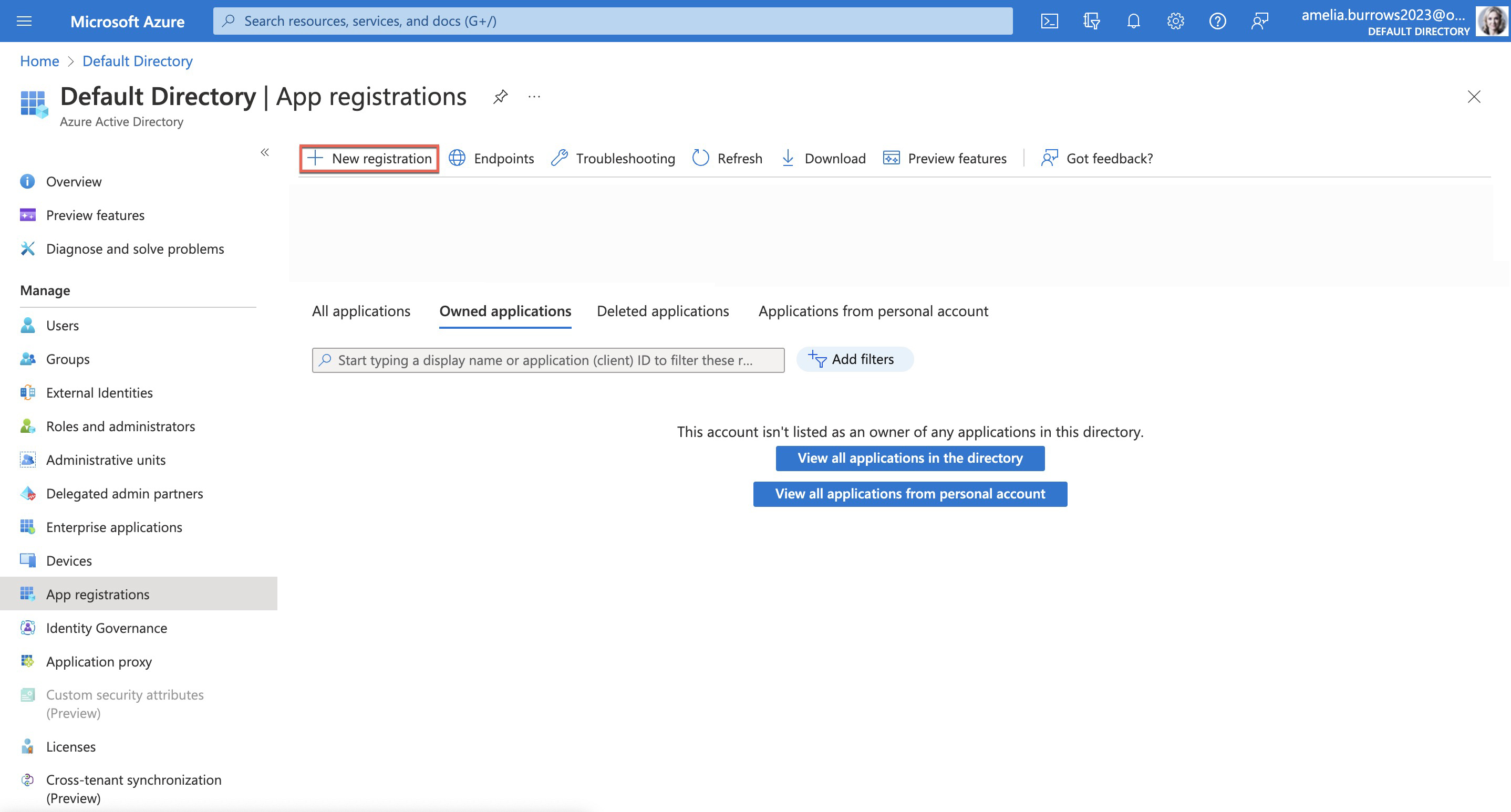Viewport: 1511px width, 812px height.
Task: Go to the Default Directory breadcrumb
Action: click(137, 61)
